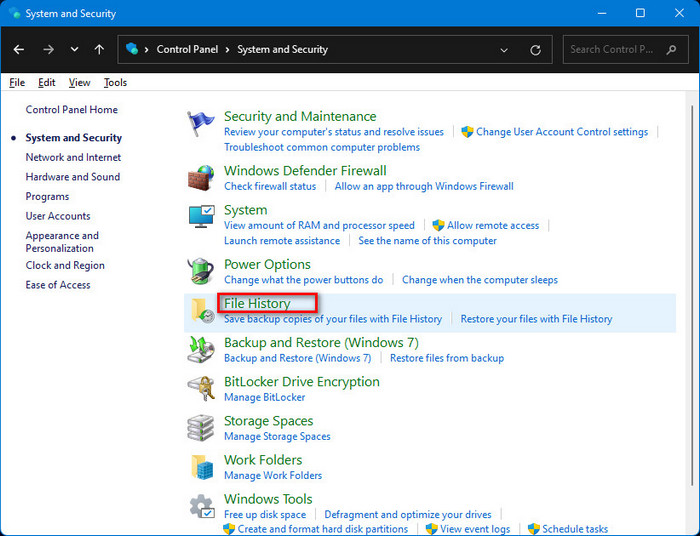Open Windows Defender Firewall heading

pyautogui.click(x=305, y=171)
